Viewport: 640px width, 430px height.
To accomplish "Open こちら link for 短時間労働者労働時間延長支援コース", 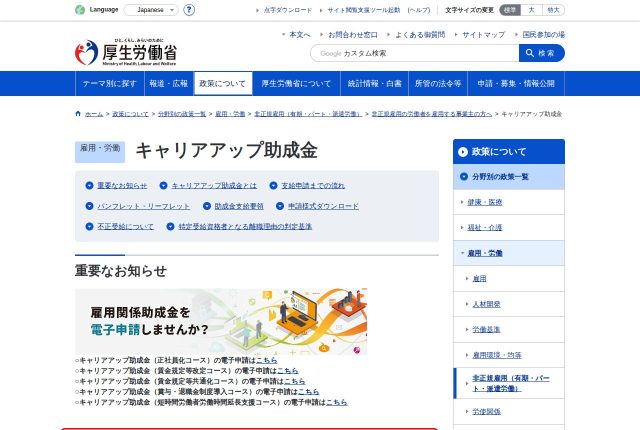I will tap(337, 402).
